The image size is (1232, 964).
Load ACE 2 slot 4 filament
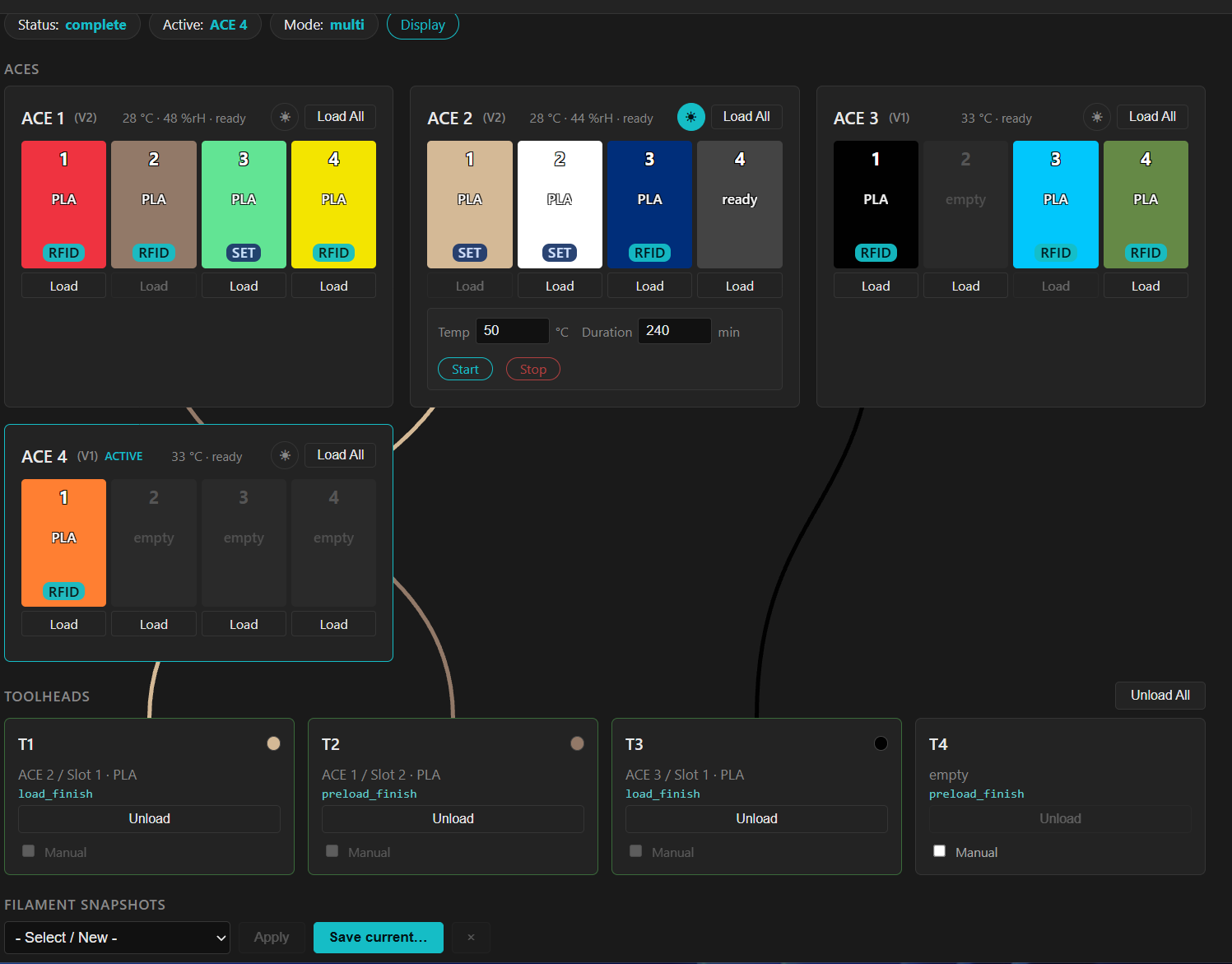pos(740,286)
